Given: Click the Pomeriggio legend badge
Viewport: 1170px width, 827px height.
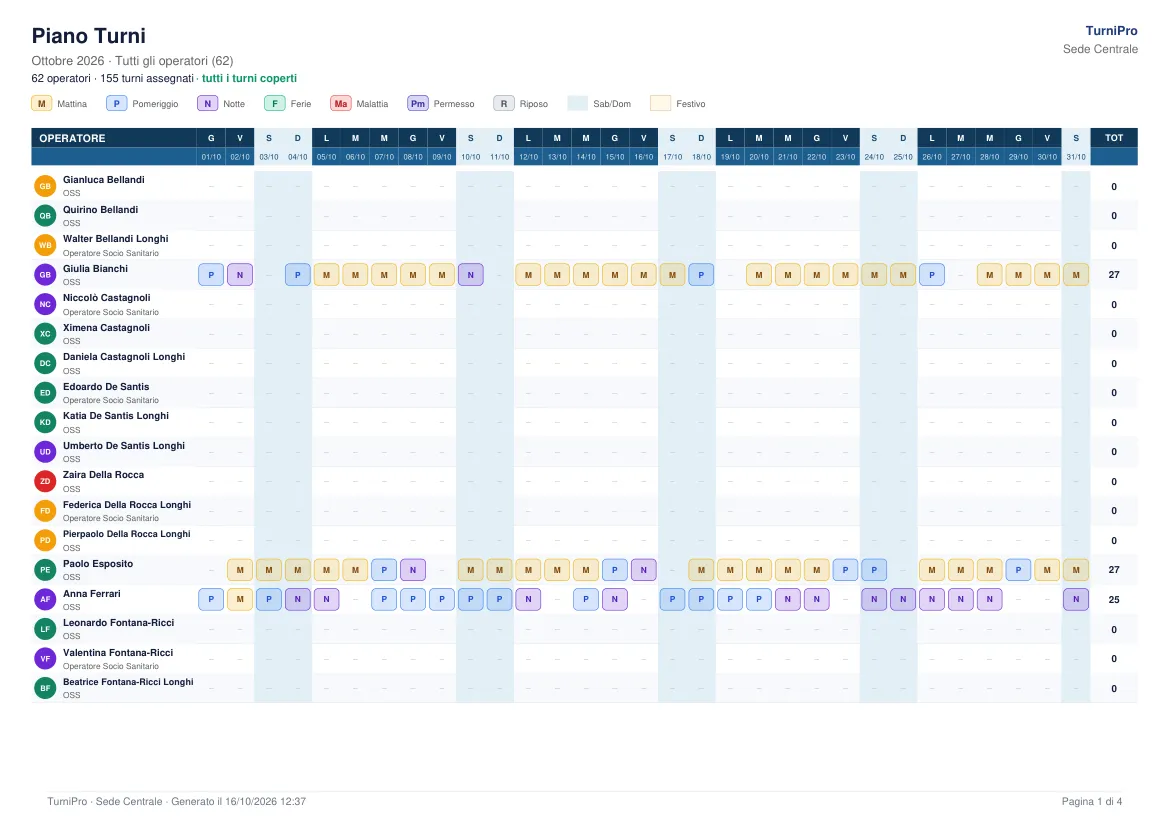Looking at the screenshot, I should point(116,104).
